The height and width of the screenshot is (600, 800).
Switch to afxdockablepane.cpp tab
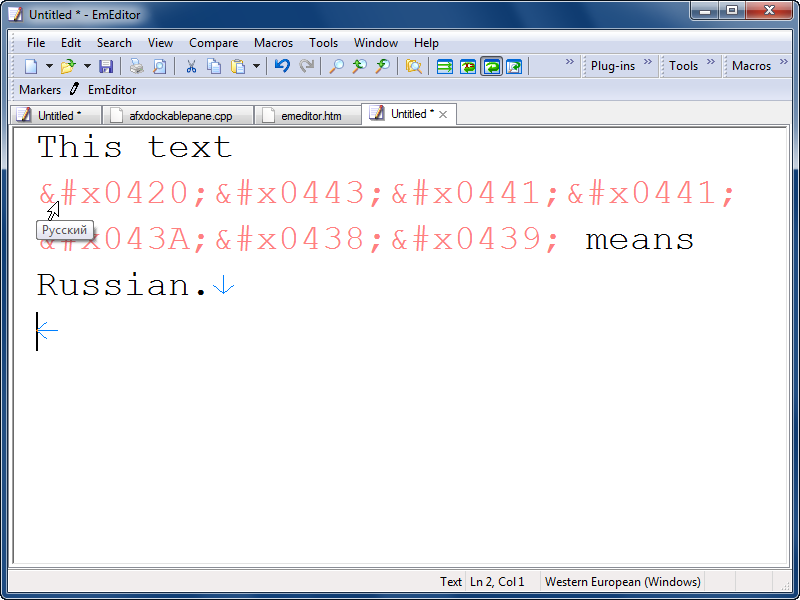coord(178,115)
